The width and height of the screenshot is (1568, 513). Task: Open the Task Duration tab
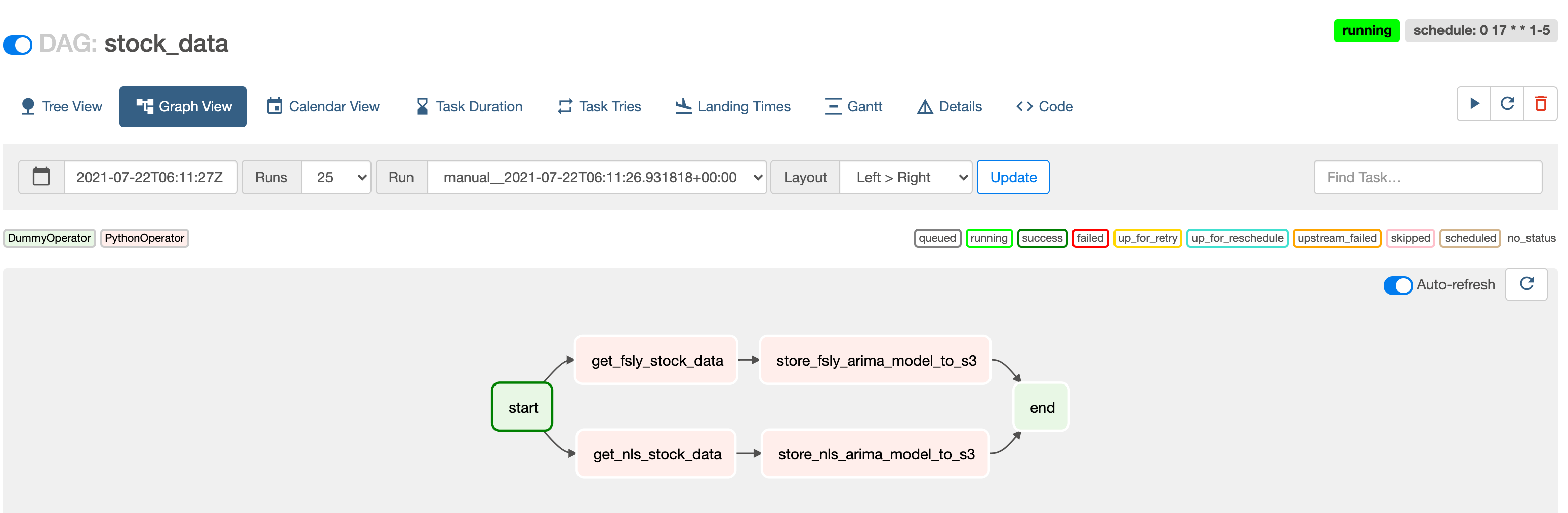(469, 106)
